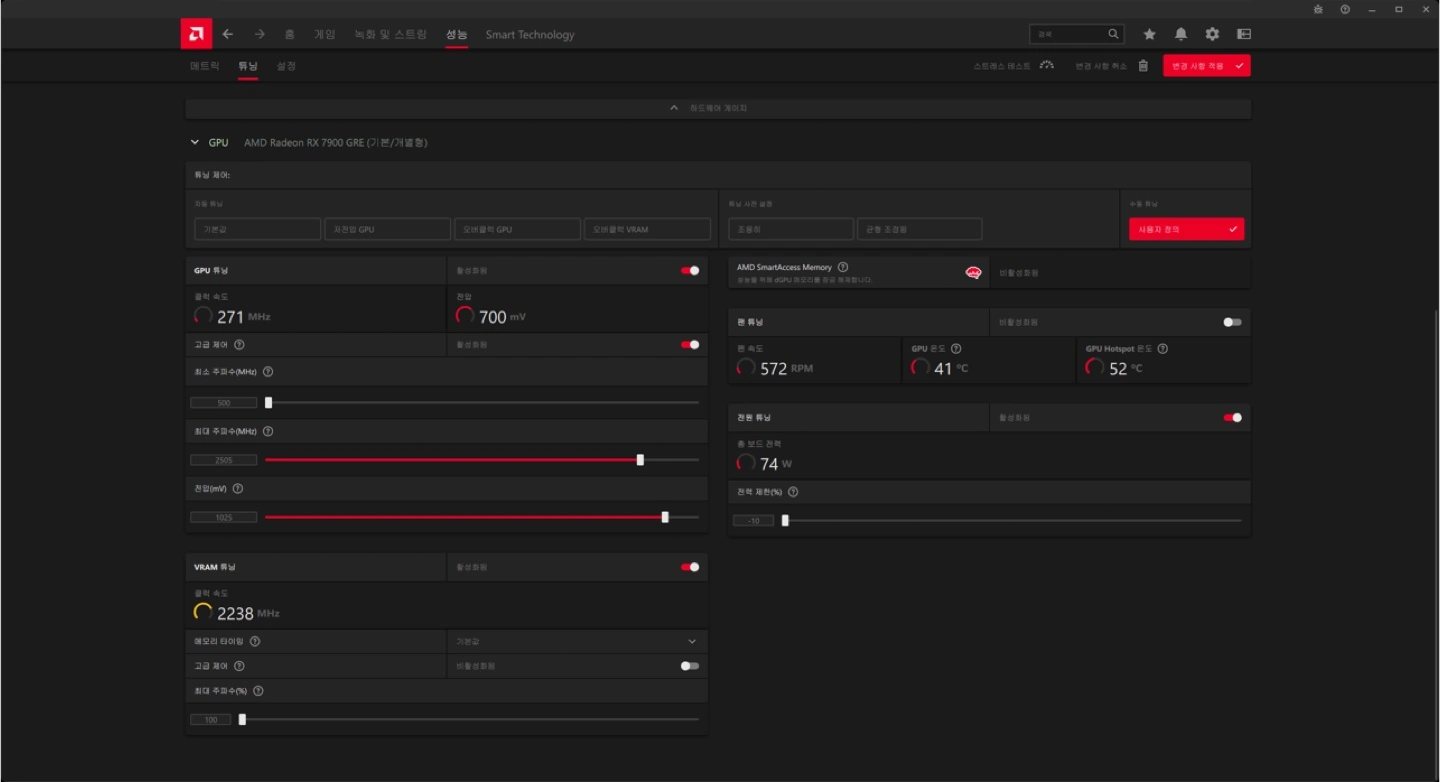Open help for 전압(mV)
The width and height of the screenshot is (1440, 782).
click(x=238, y=489)
